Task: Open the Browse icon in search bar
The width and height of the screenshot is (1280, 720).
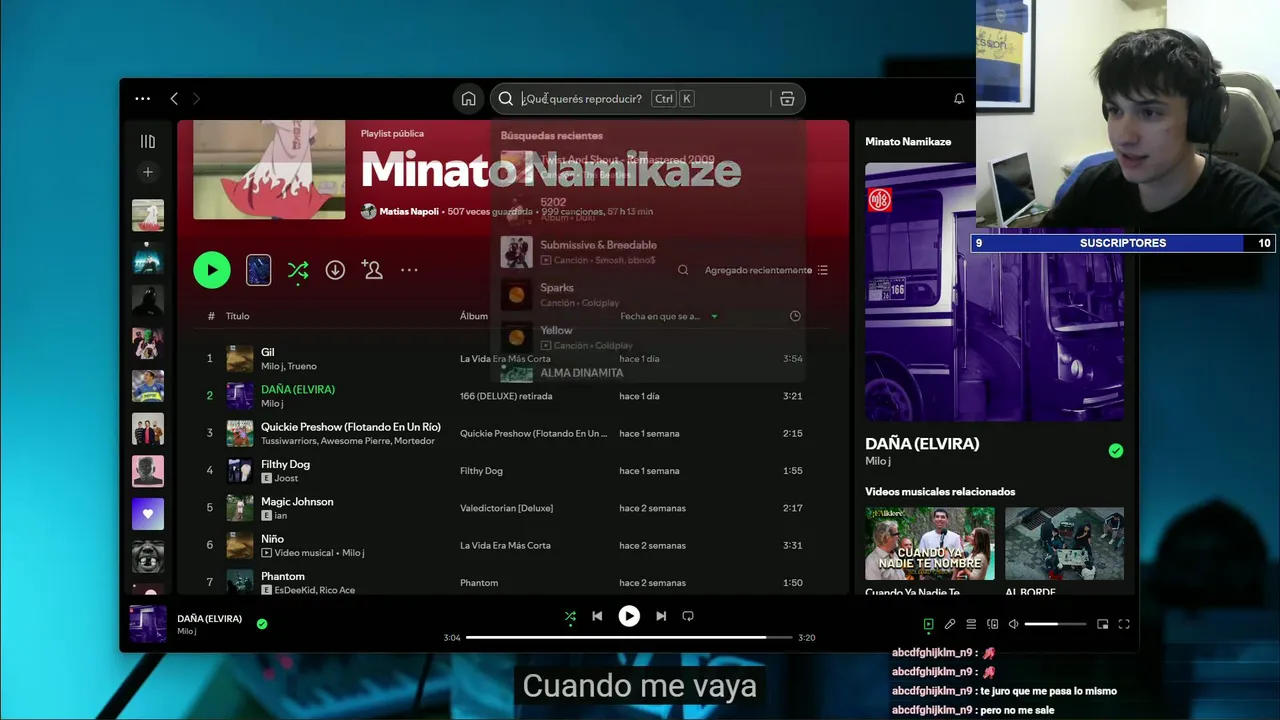Action: click(787, 99)
